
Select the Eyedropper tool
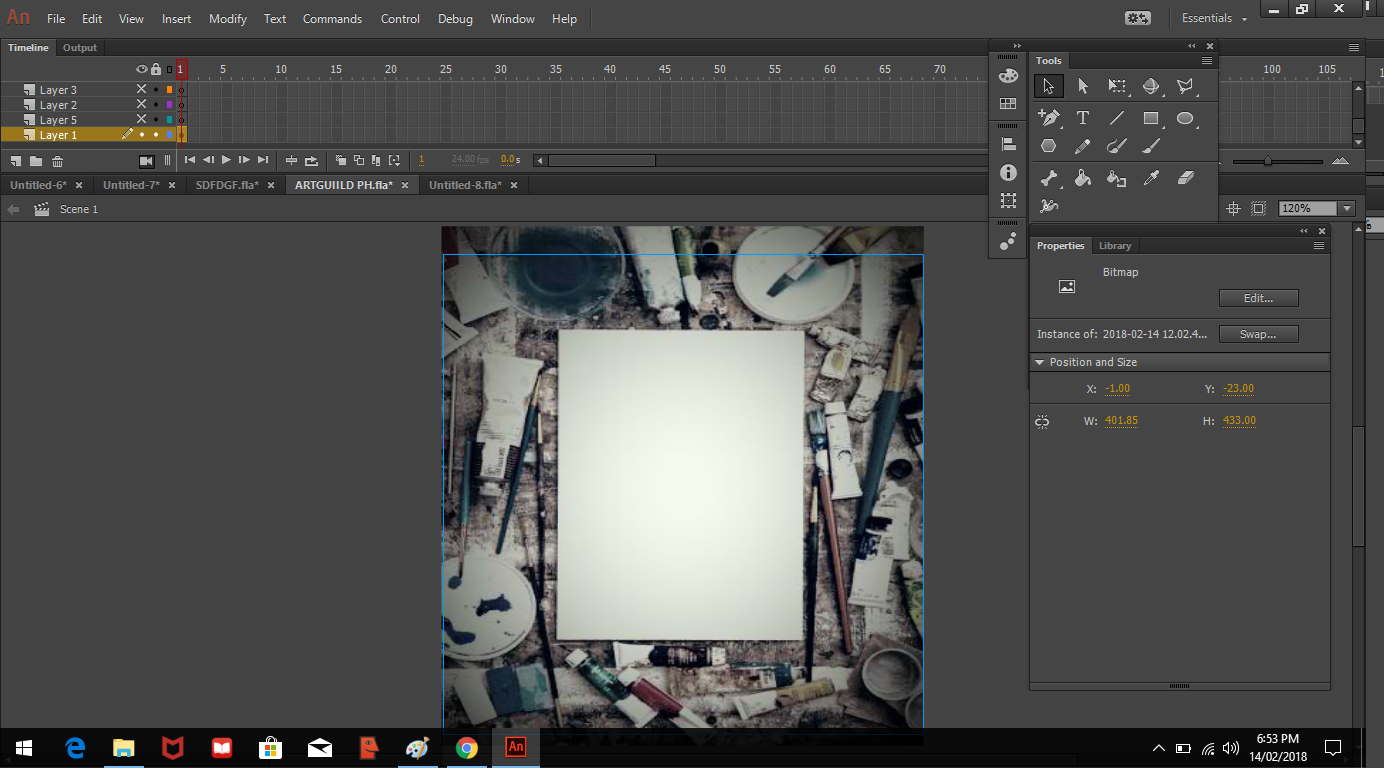tap(1151, 178)
